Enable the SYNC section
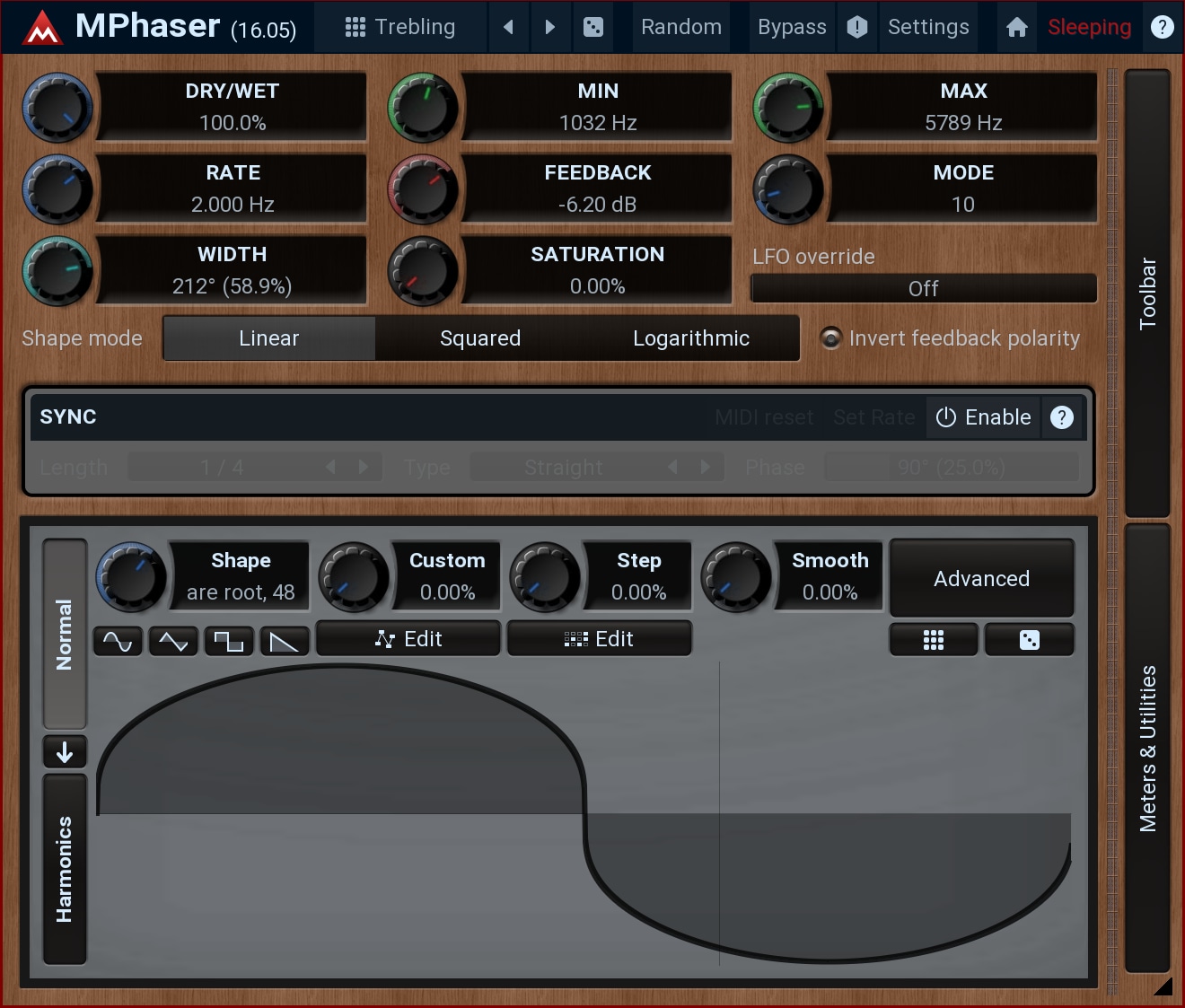Screen dimensions: 1185x1008 [983, 417]
